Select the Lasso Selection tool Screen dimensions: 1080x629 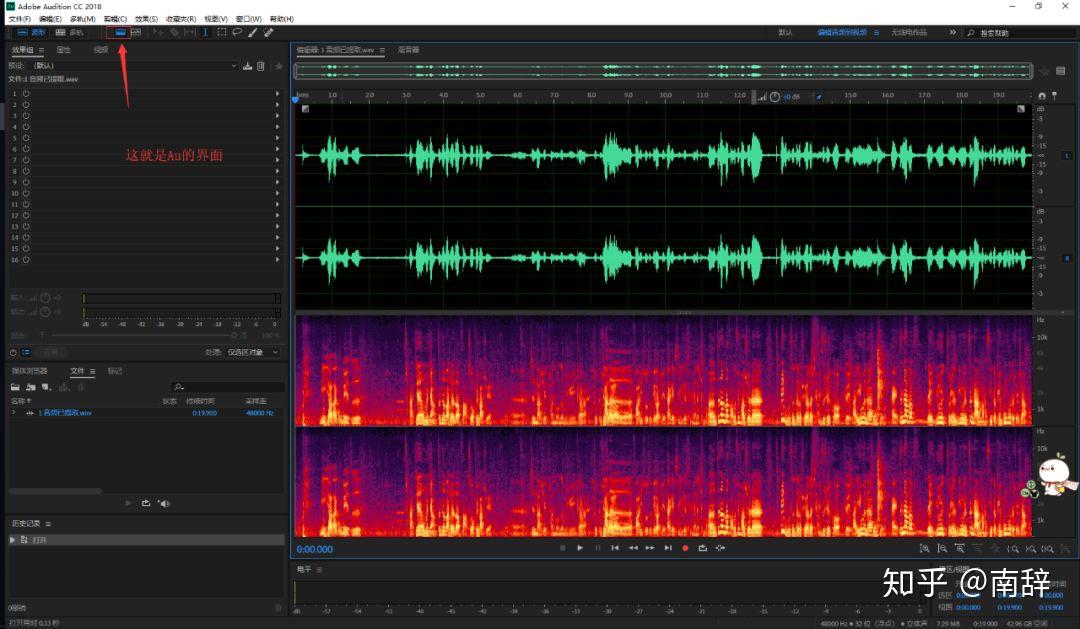[x=237, y=32]
